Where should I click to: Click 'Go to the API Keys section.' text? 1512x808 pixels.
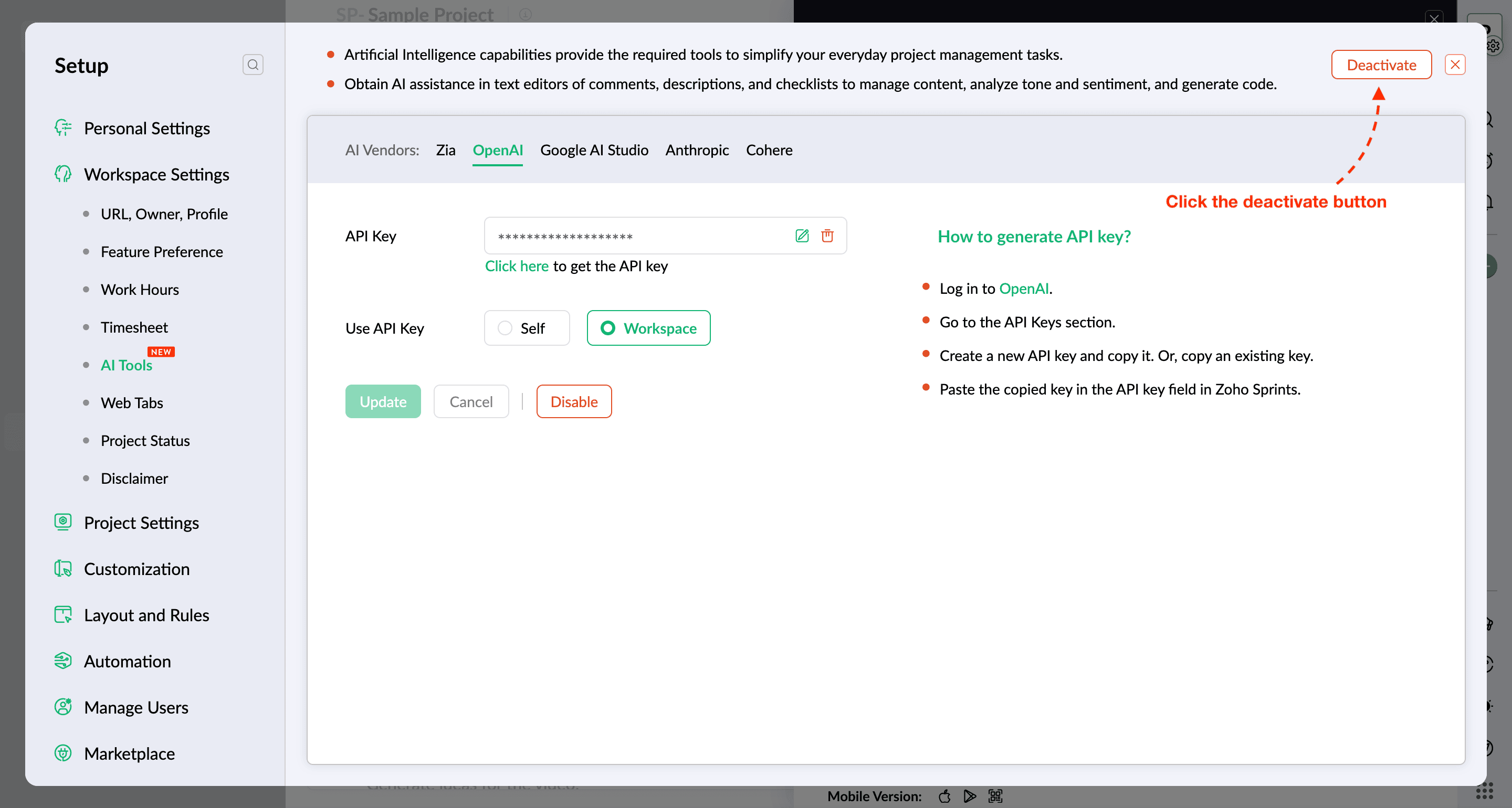1027,322
